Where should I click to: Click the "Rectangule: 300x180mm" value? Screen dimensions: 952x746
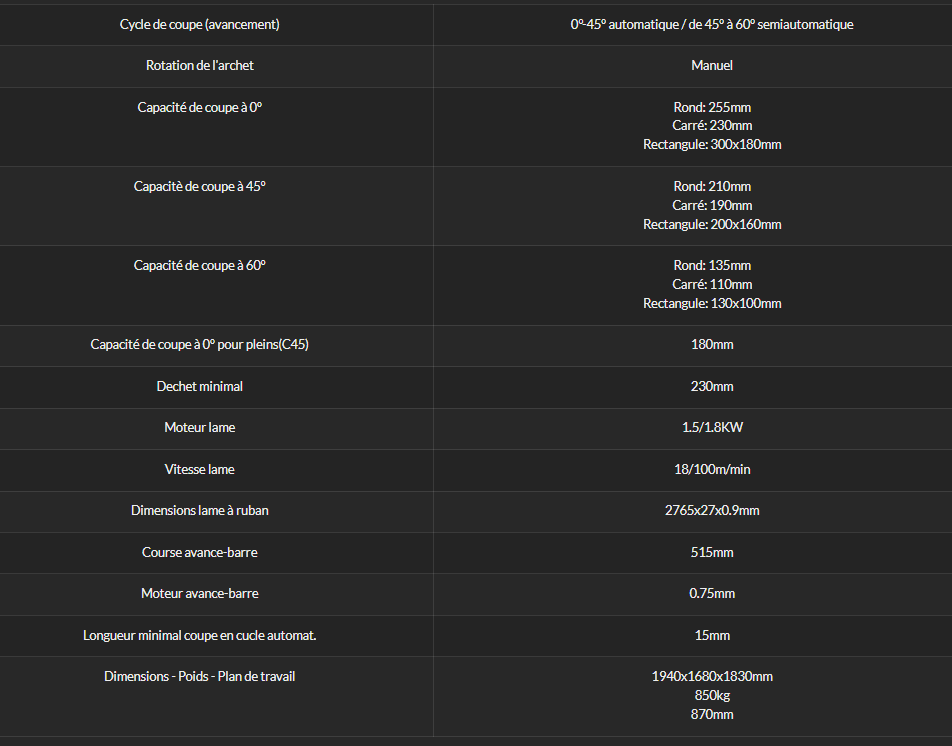pos(712,144)
